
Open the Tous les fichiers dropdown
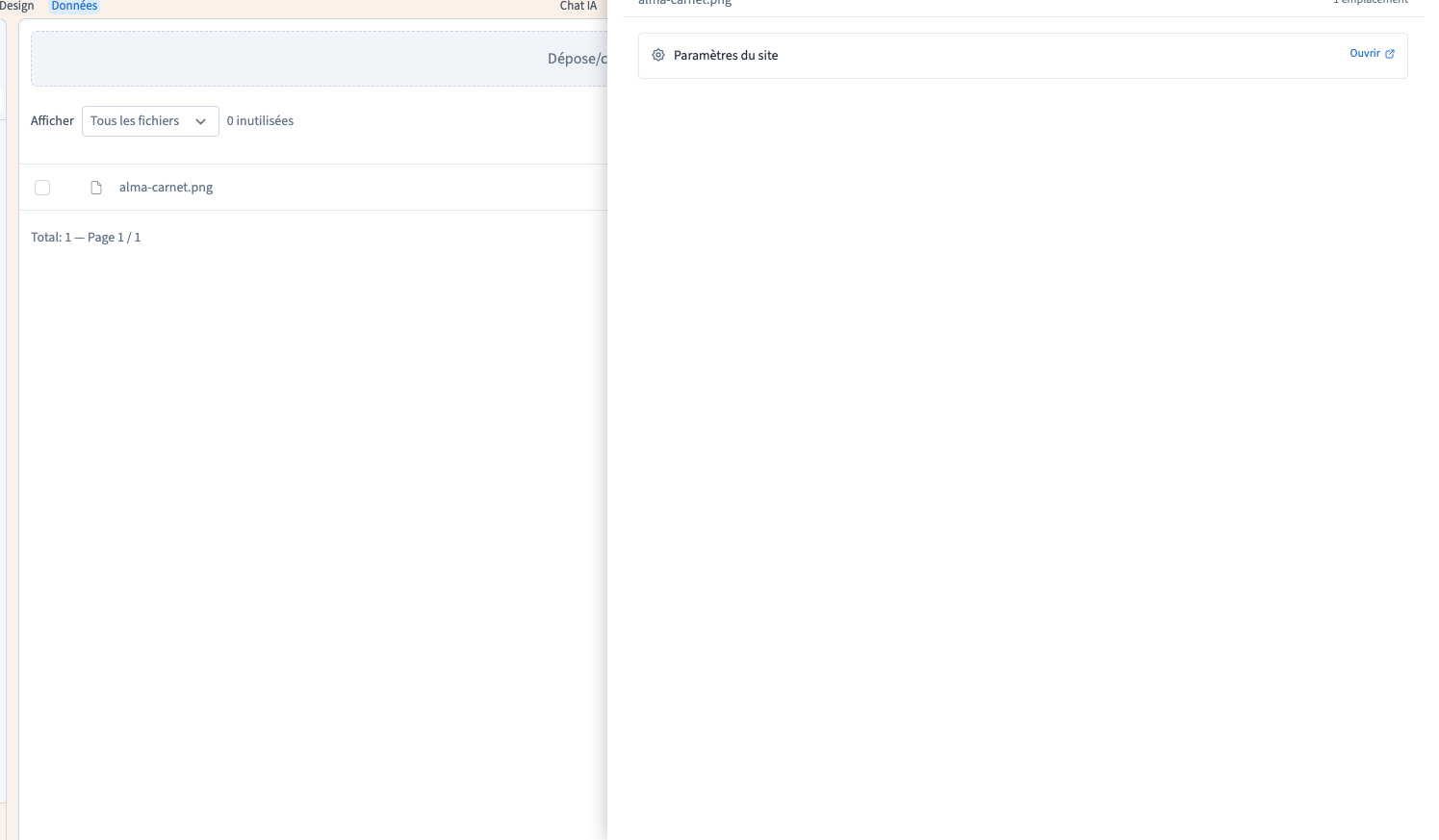point(150,121)
